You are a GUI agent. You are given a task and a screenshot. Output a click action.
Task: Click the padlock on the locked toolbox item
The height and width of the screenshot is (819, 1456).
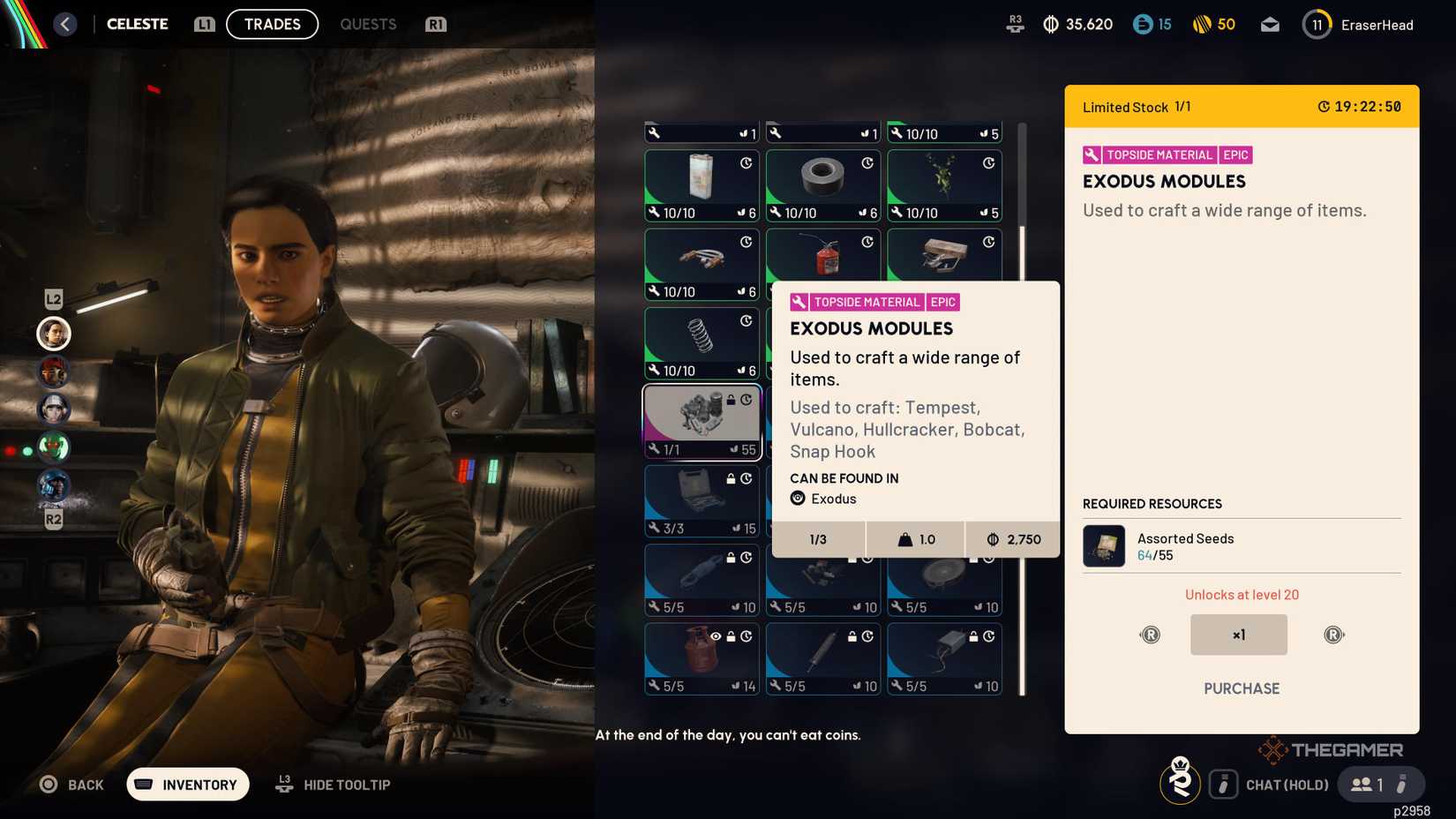[x=731, y=477]
